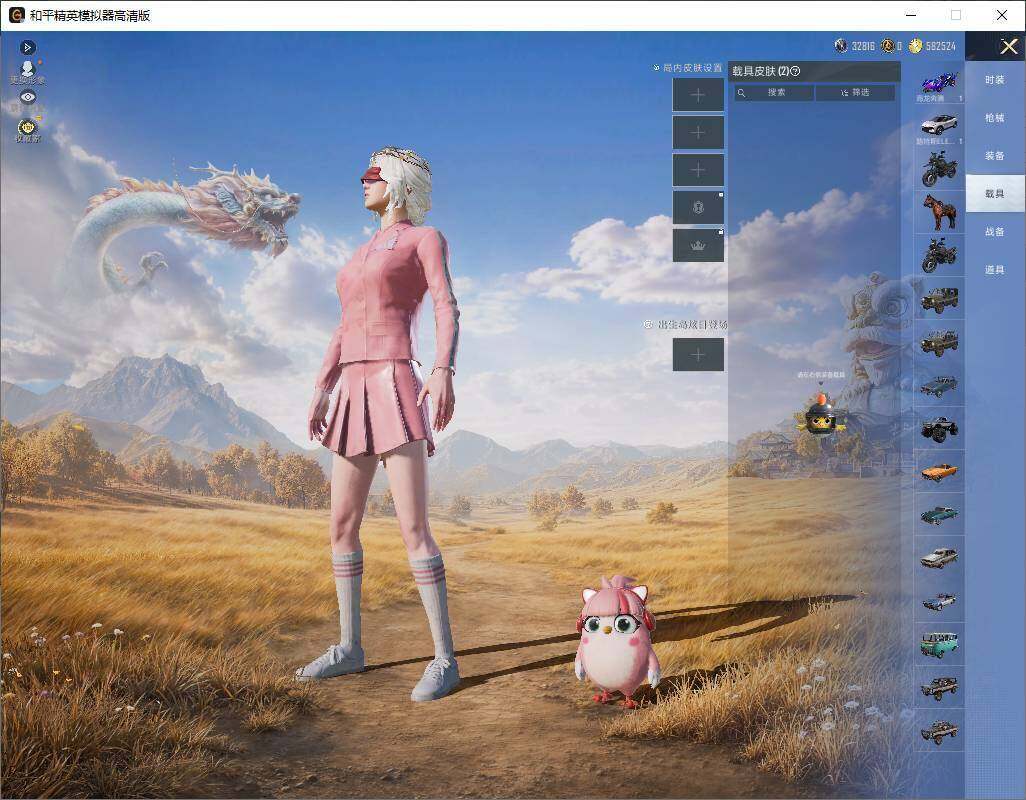The image size is (1026, 800).
Task: Open the 道具 items tab
Action: [x=995, y=270]
